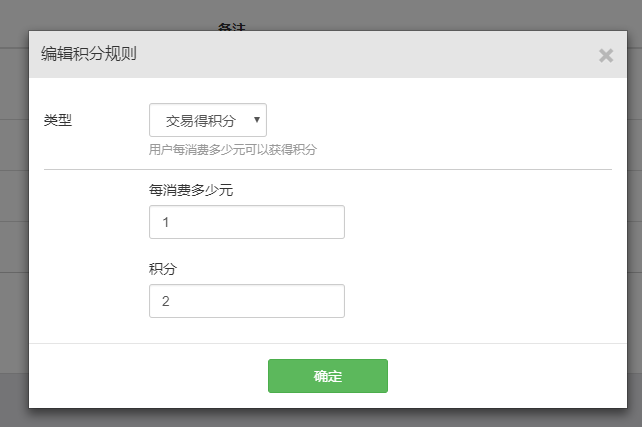
Task: Click the 类型 field label
Action: [x=58, y=120]
